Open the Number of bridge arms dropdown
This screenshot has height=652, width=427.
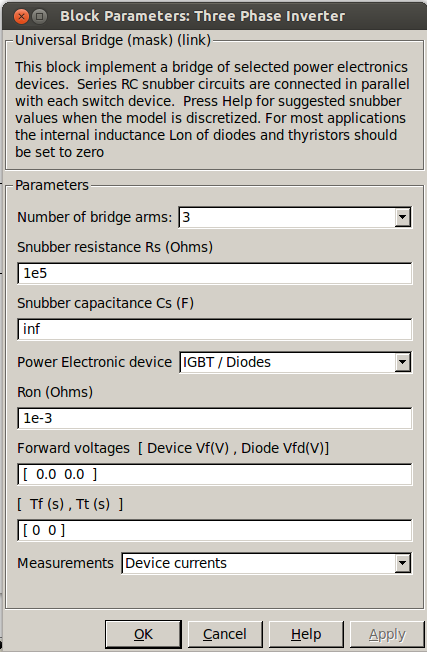(x=295, y=217)
